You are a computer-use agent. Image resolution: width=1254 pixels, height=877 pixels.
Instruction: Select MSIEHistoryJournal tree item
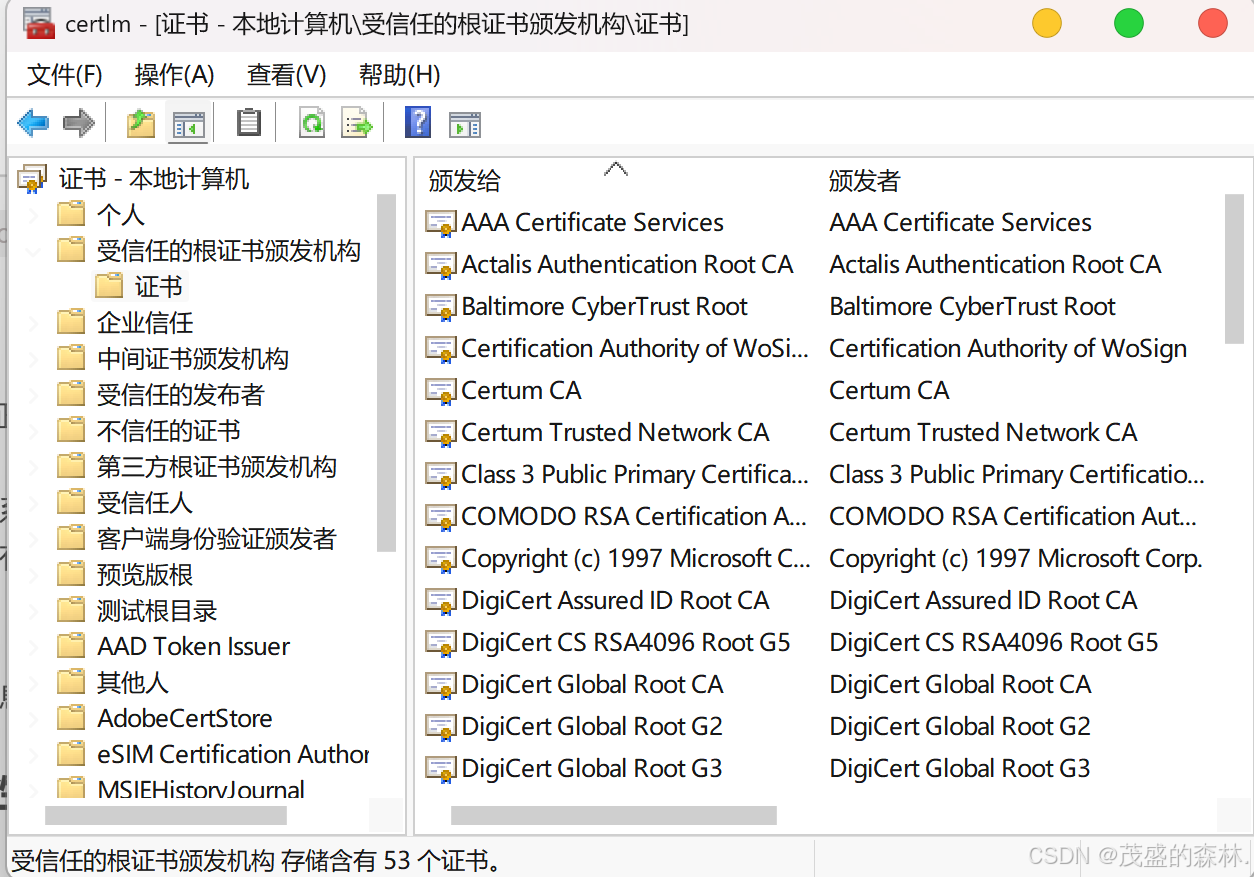[201, 790]
